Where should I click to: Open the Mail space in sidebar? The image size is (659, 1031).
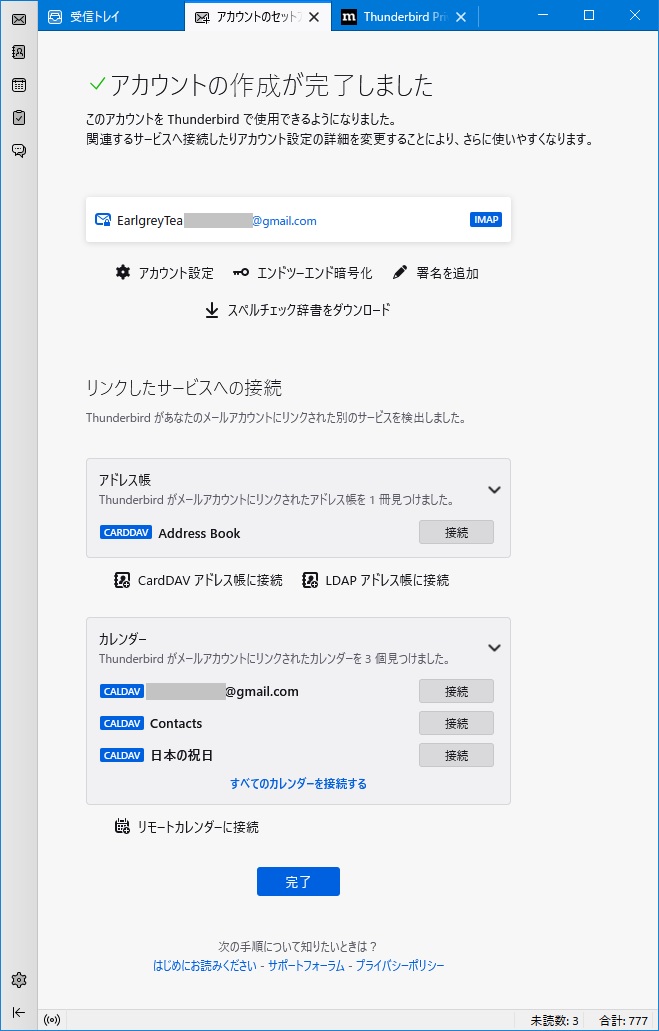(19, 19)
